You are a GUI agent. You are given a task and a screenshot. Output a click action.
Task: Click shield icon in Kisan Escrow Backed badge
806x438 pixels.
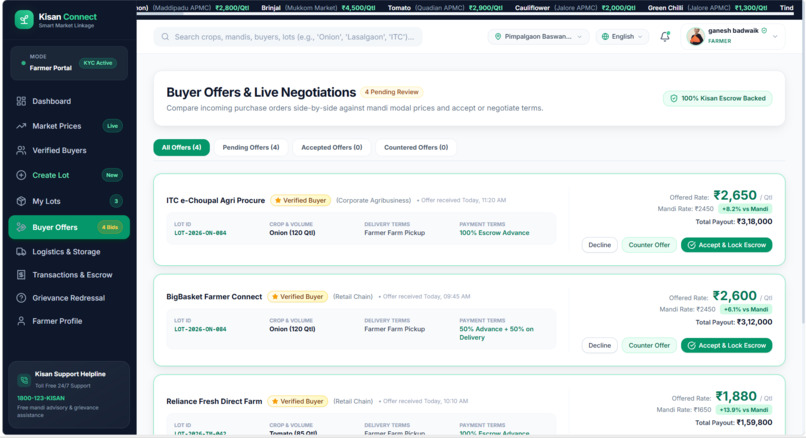(673, 99)
